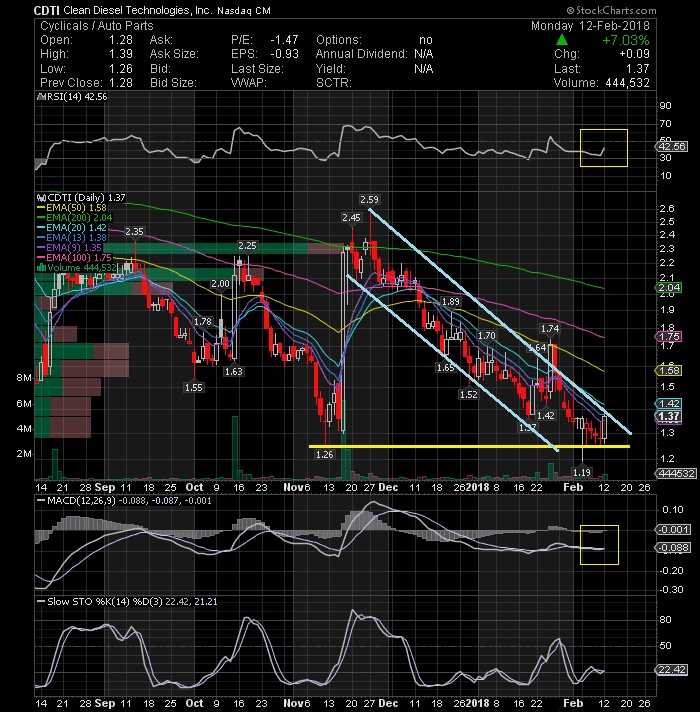Click the RSI current value tag 42.56

[x=671, y=147]
